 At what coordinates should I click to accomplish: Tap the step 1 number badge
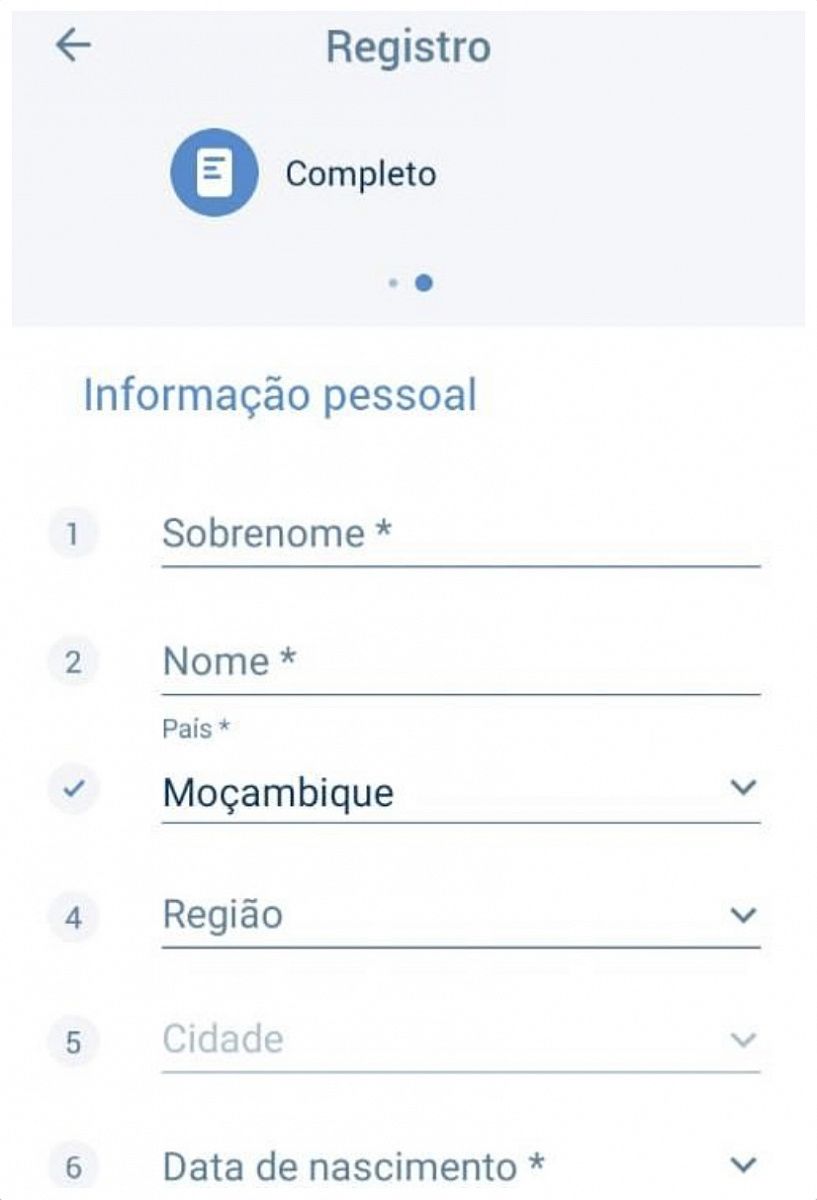click(72, 534)
